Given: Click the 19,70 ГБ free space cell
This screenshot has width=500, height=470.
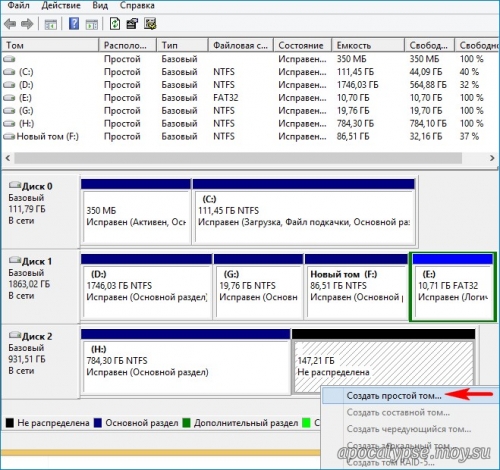Looking at the screenshot, I should 426,111.
